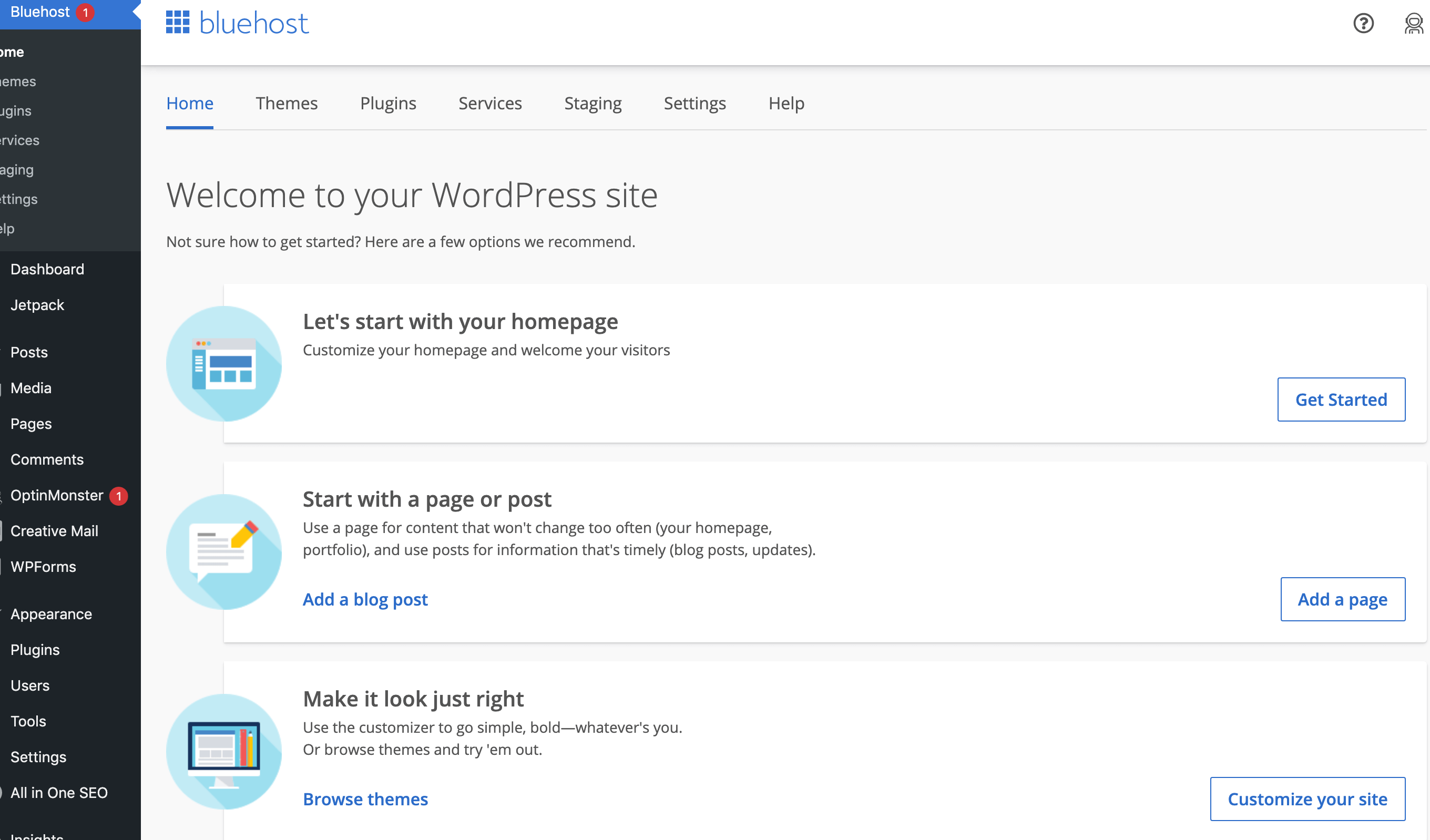Select Services in the Bluehost sidebar submenu

(20, 141)
